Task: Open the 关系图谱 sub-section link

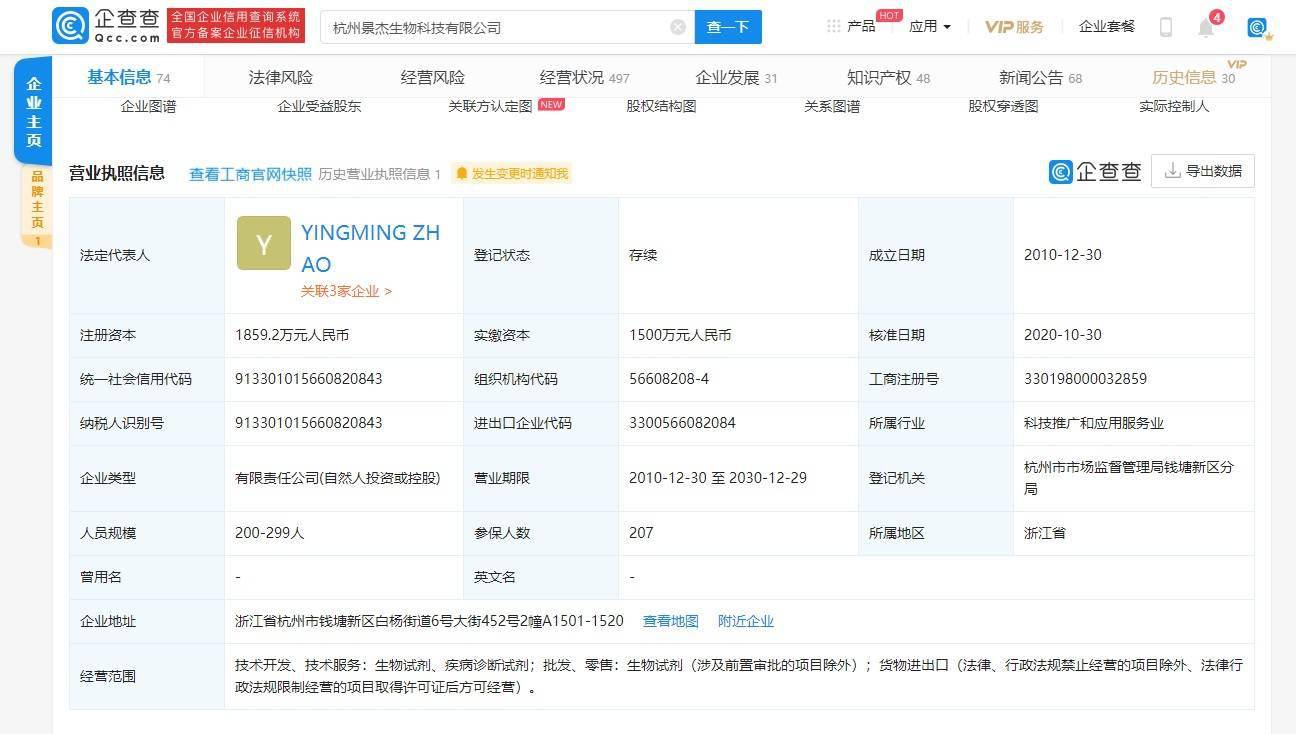Action: [x=832, y=106]
